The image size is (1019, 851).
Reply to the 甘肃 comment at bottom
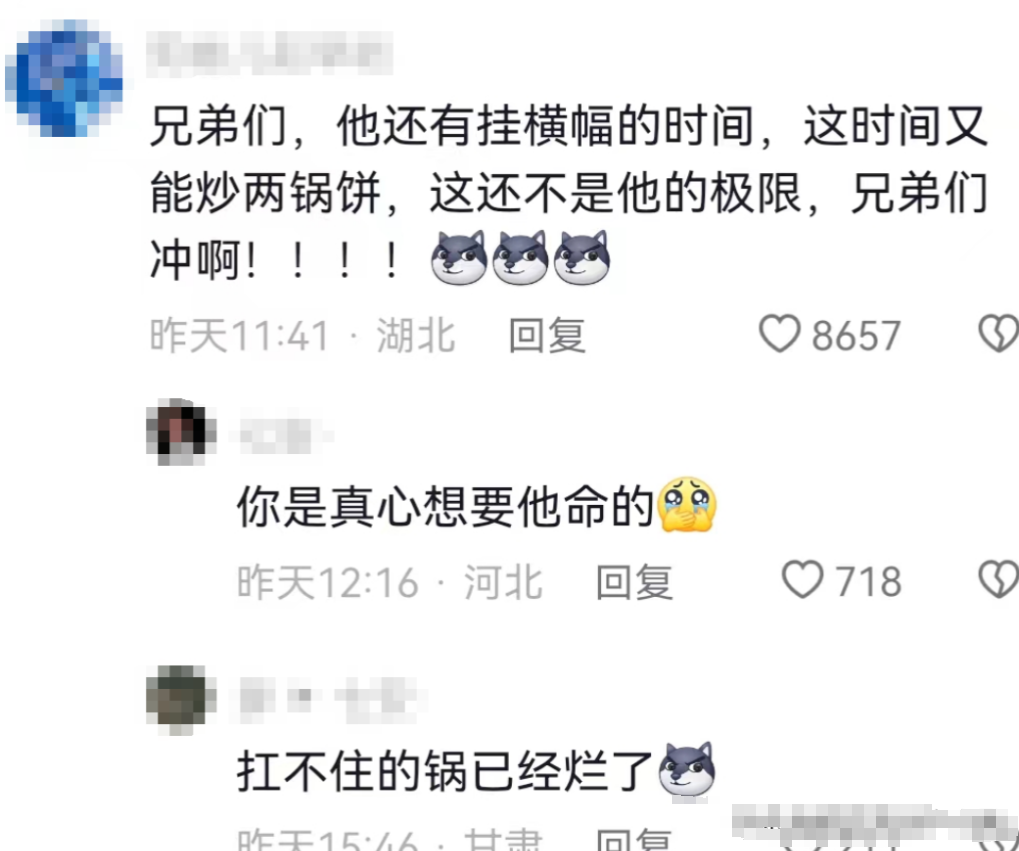pyautogui.click(x=634, y=839)
